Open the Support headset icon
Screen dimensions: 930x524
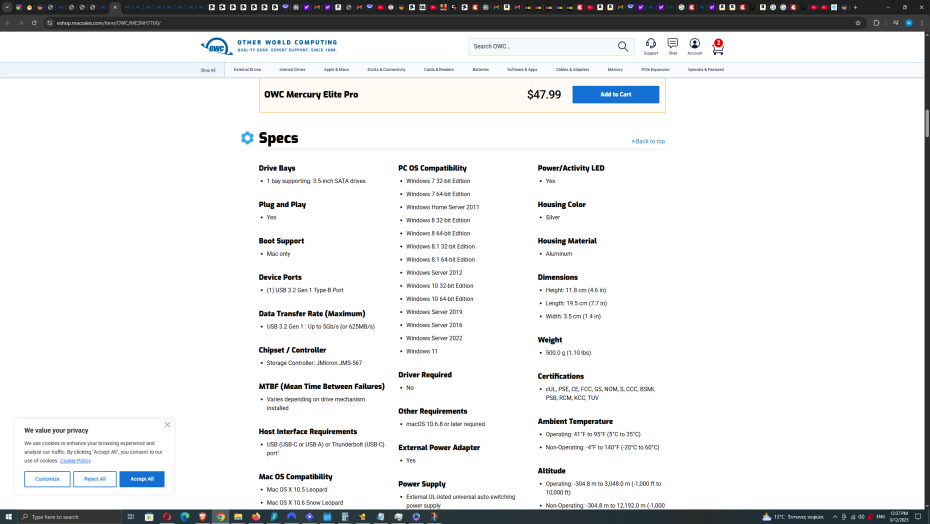651,46
